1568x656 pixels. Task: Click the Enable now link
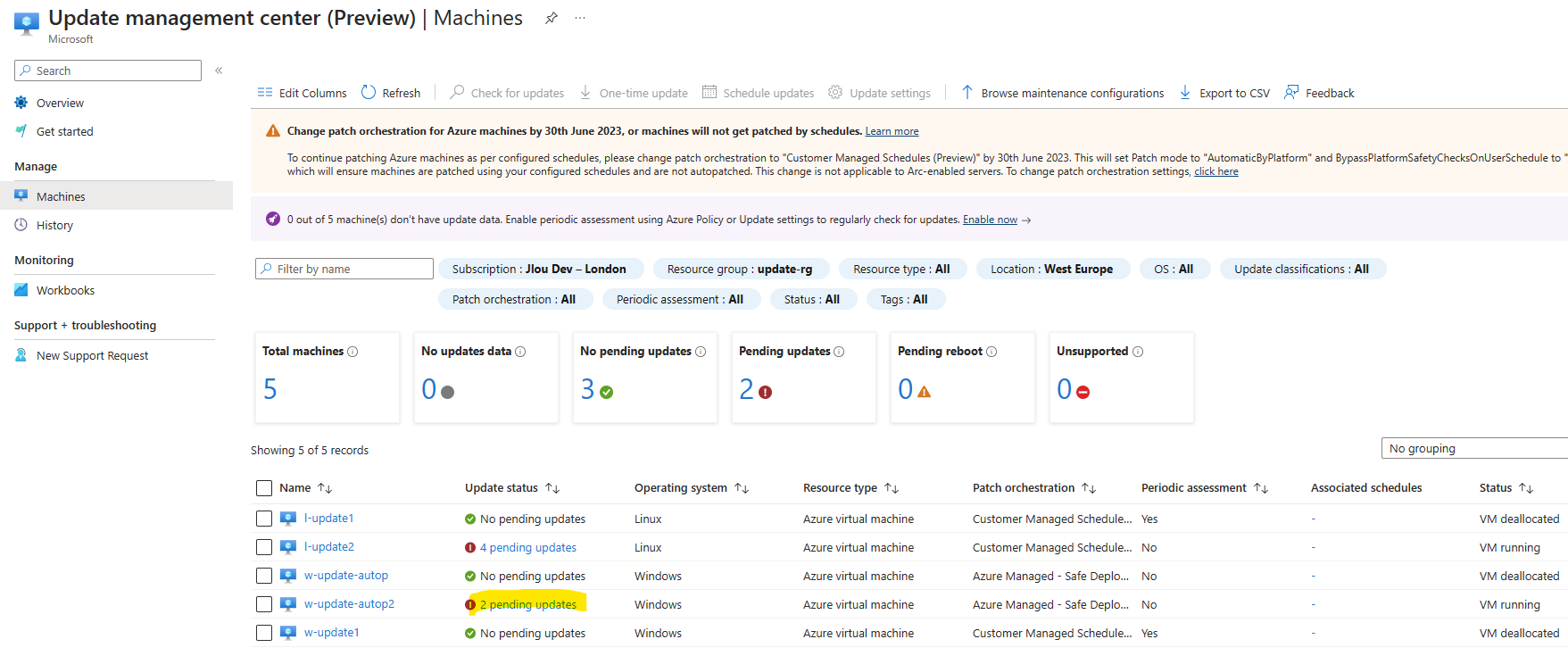tap(990, 220)
